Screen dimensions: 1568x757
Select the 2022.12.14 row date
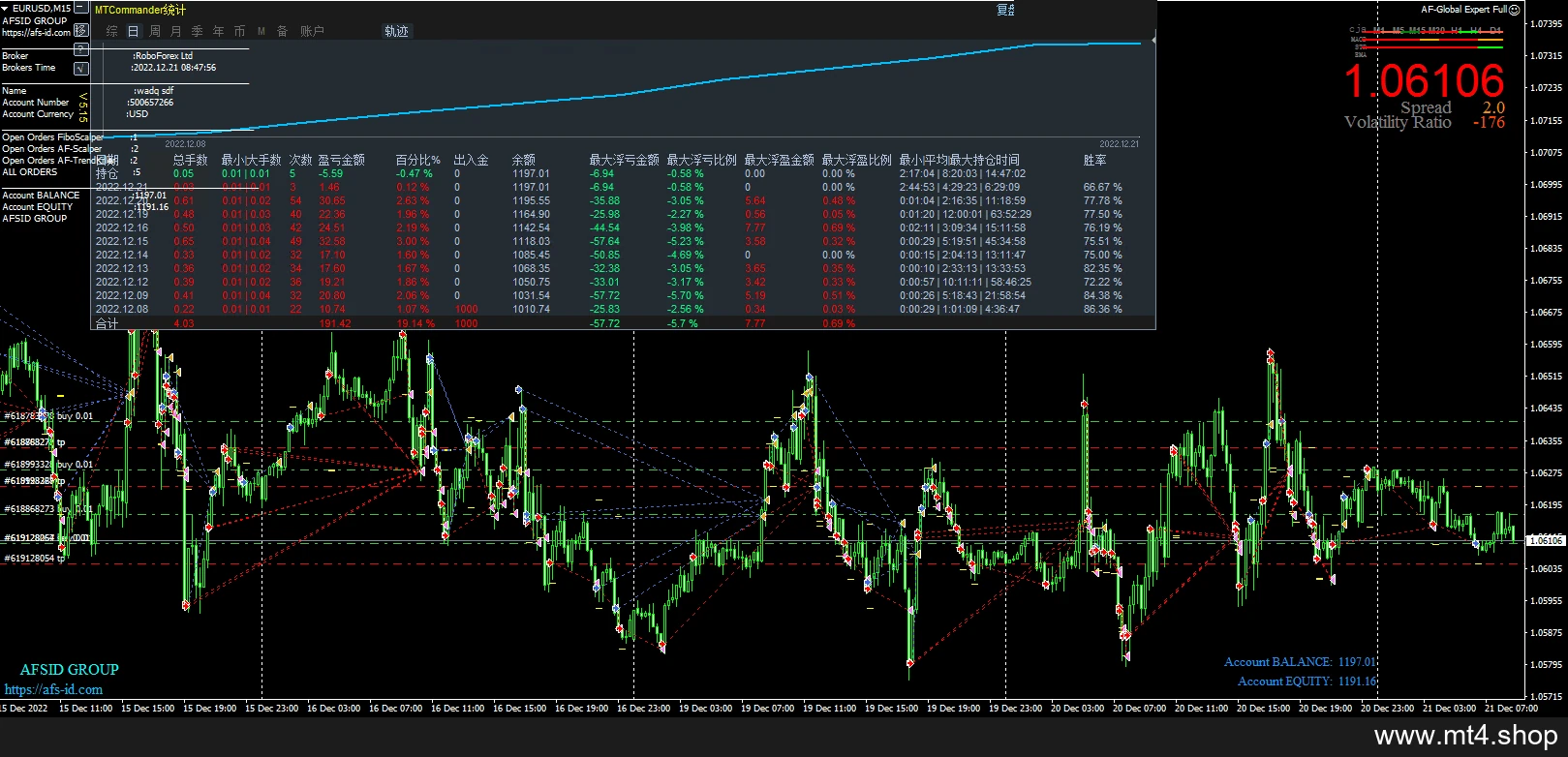pos(122,256)
